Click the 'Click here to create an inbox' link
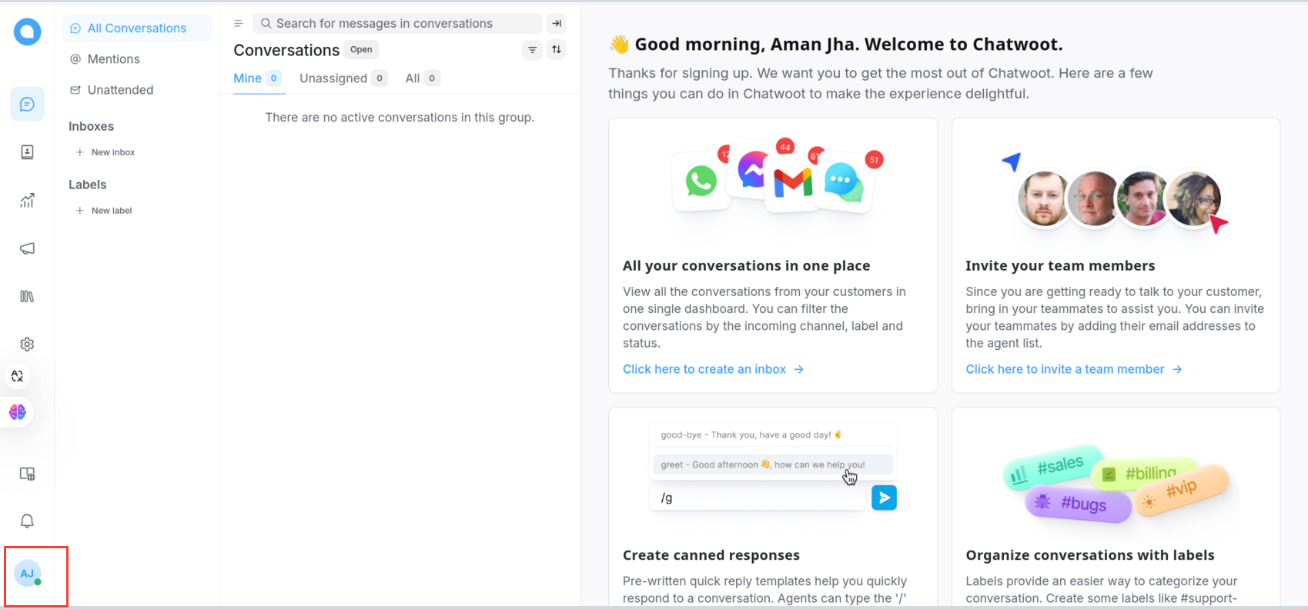1308x609 pixels. 703,368
